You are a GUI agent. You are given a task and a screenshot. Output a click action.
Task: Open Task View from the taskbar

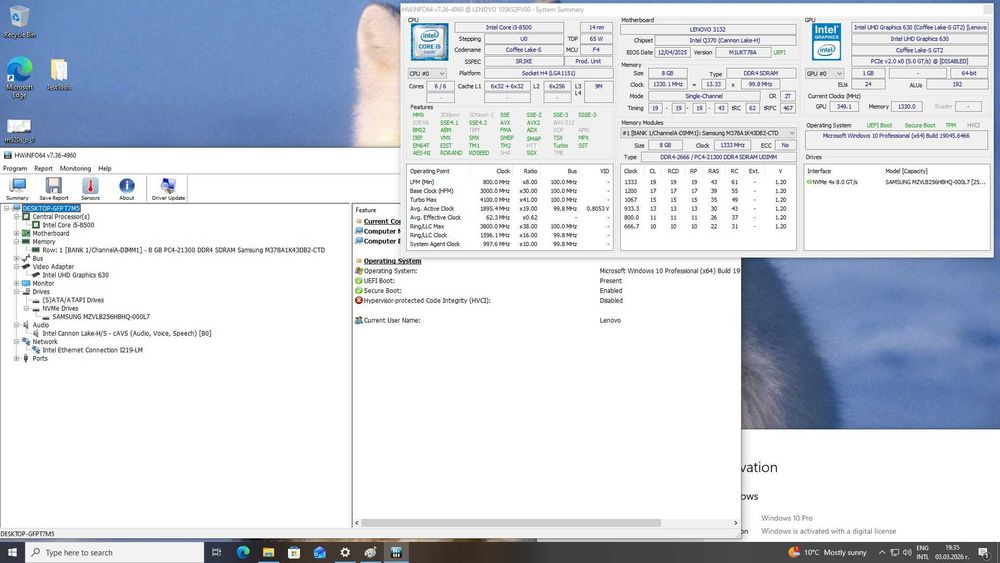click(216, 552)
